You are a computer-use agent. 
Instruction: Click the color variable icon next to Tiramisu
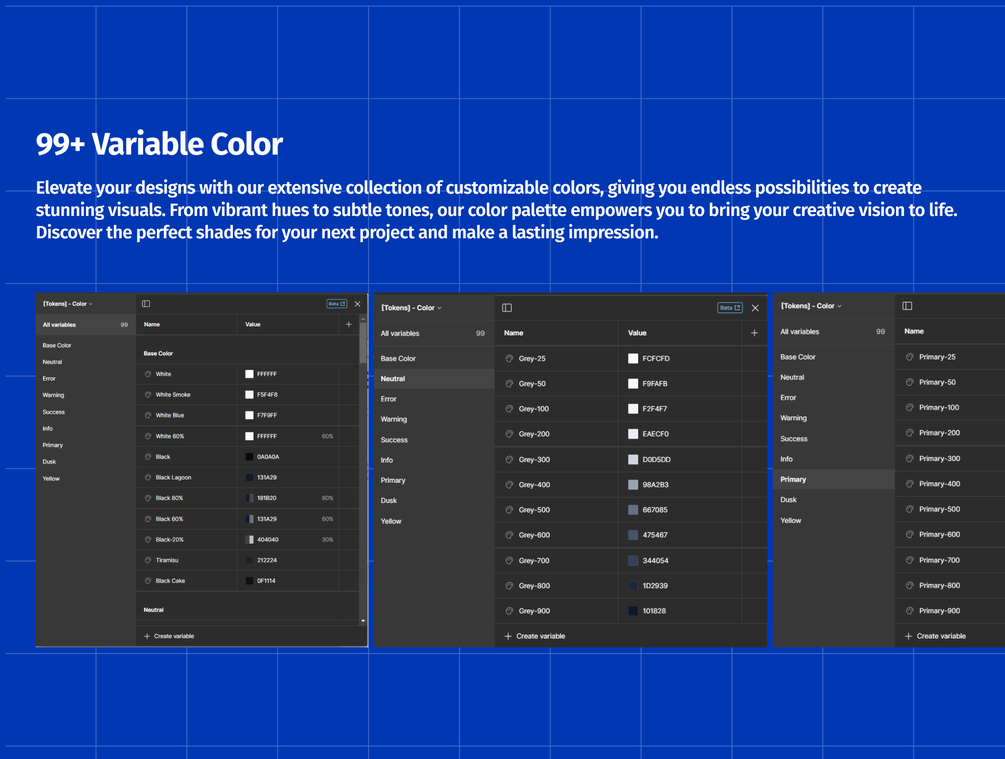[x=148, y=560]
